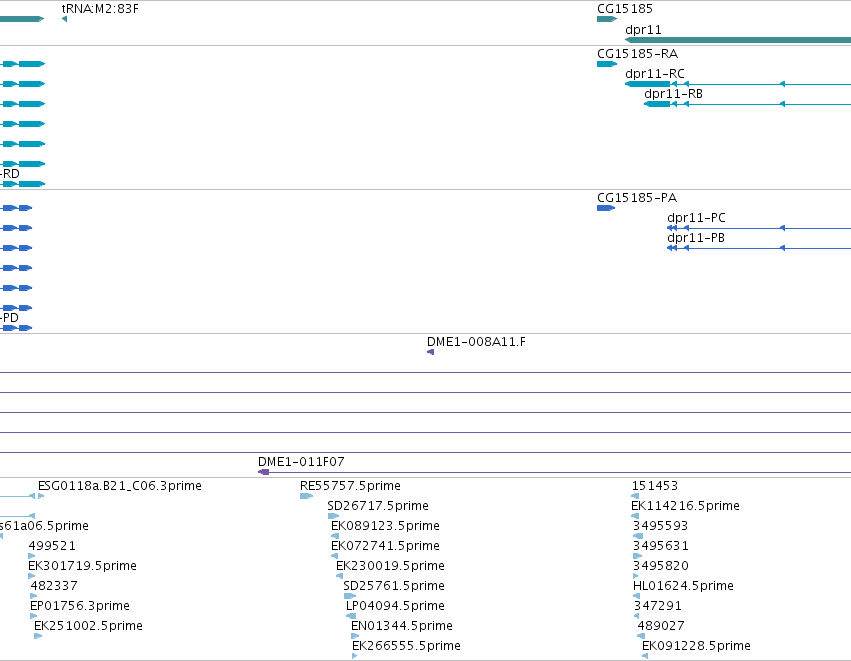Select the EK251002.5prime EST label
The image size is (851, 661).
coord(88,626)
